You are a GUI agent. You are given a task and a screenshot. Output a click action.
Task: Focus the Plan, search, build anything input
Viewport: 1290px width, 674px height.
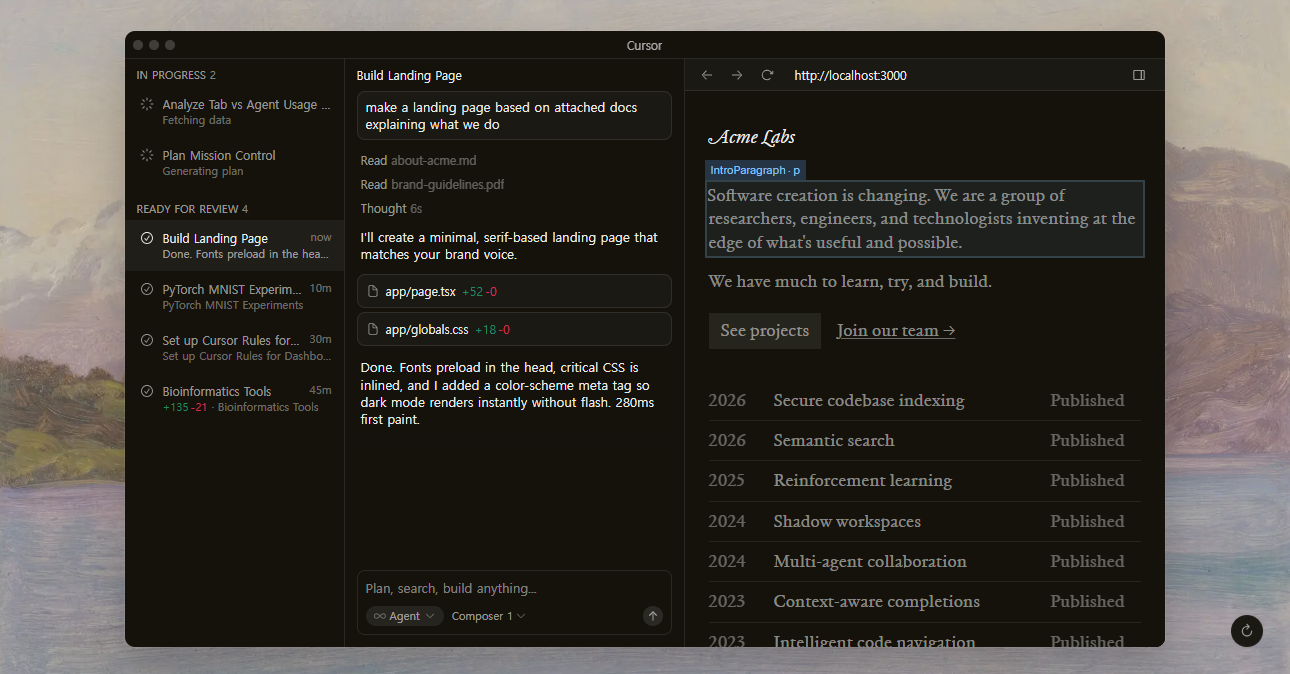pyautogui.click(x=514, y=588)
